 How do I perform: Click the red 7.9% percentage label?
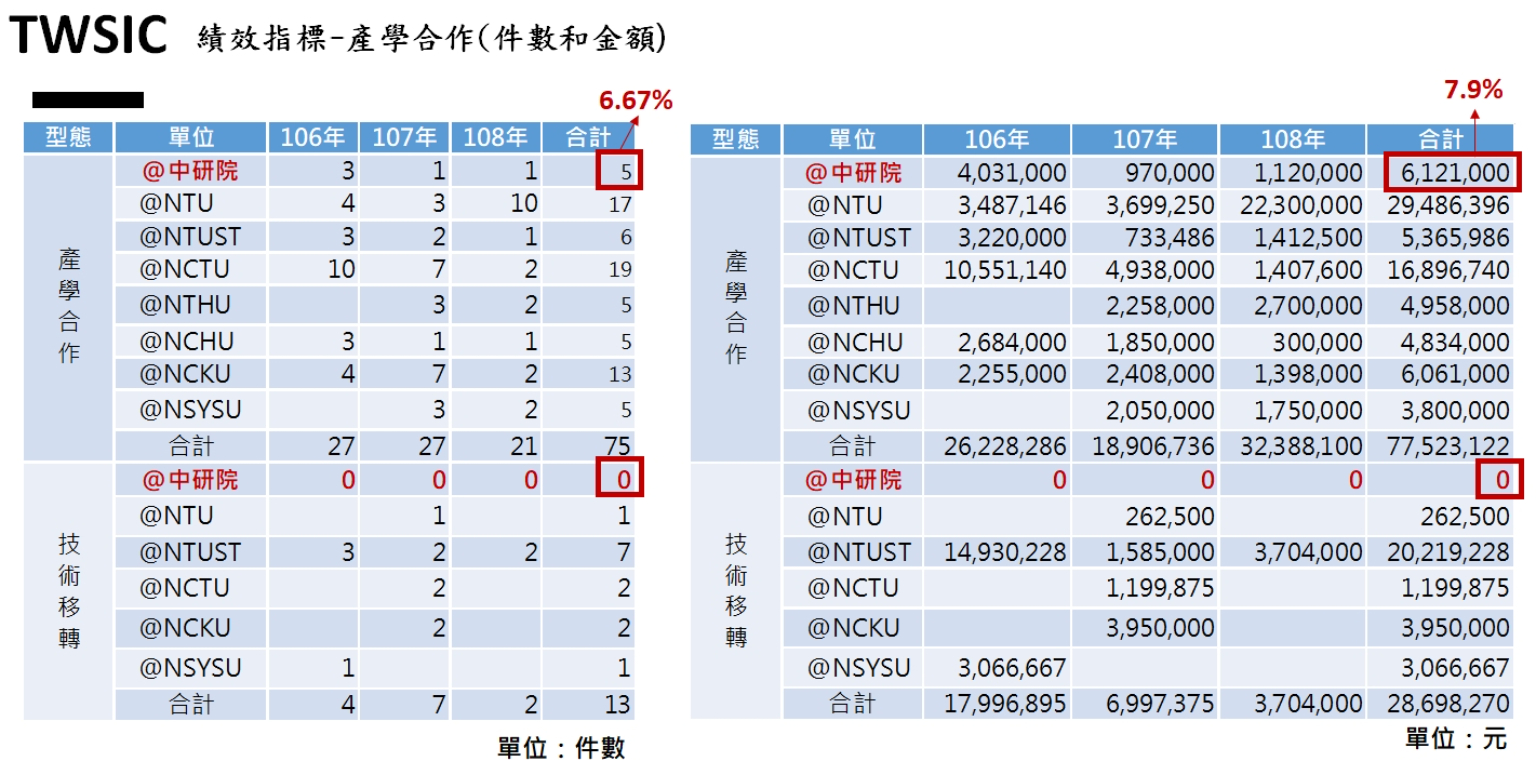pos(1473,90)
